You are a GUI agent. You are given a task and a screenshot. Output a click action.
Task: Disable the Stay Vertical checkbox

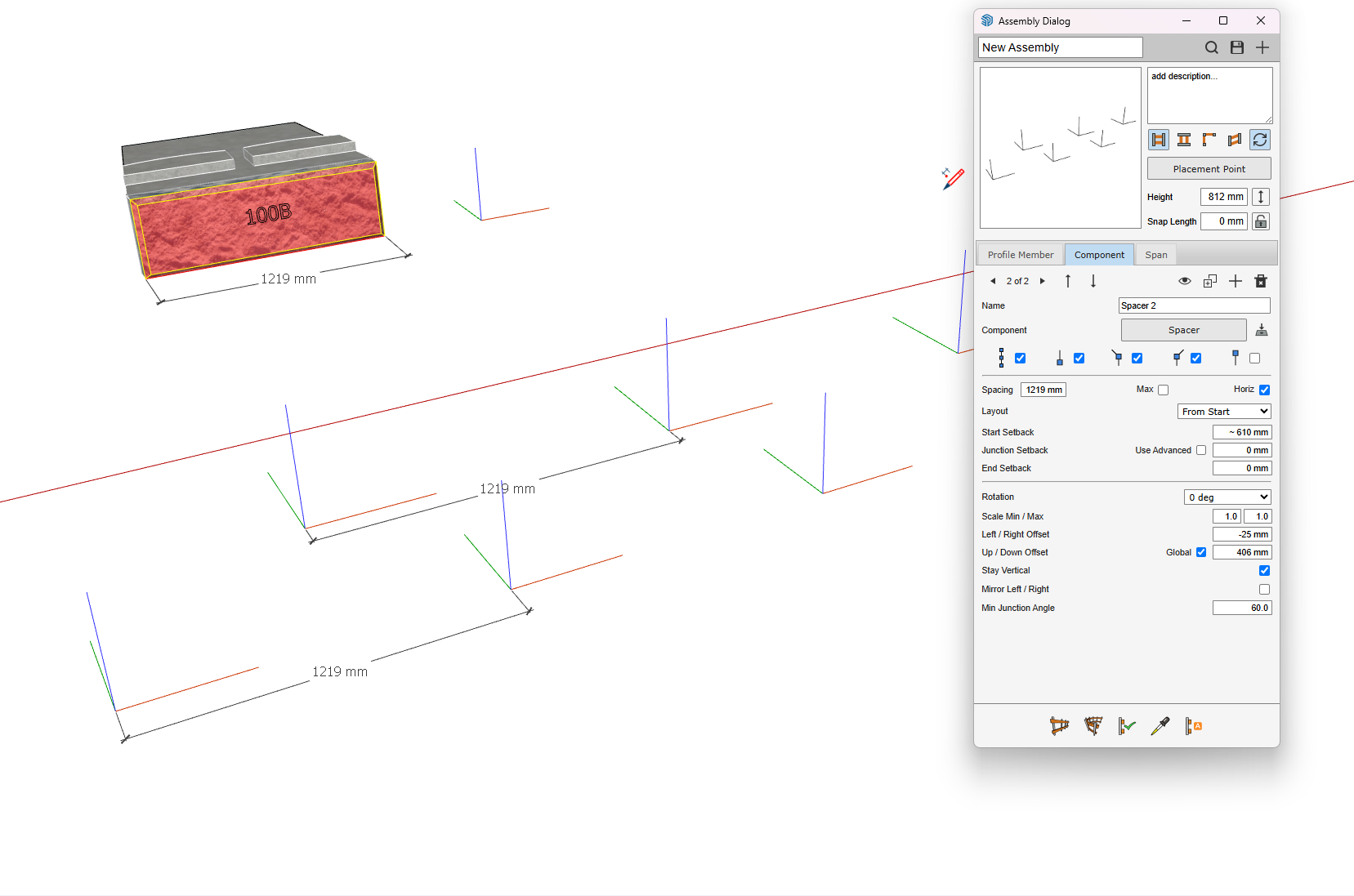click(1264, 571)
